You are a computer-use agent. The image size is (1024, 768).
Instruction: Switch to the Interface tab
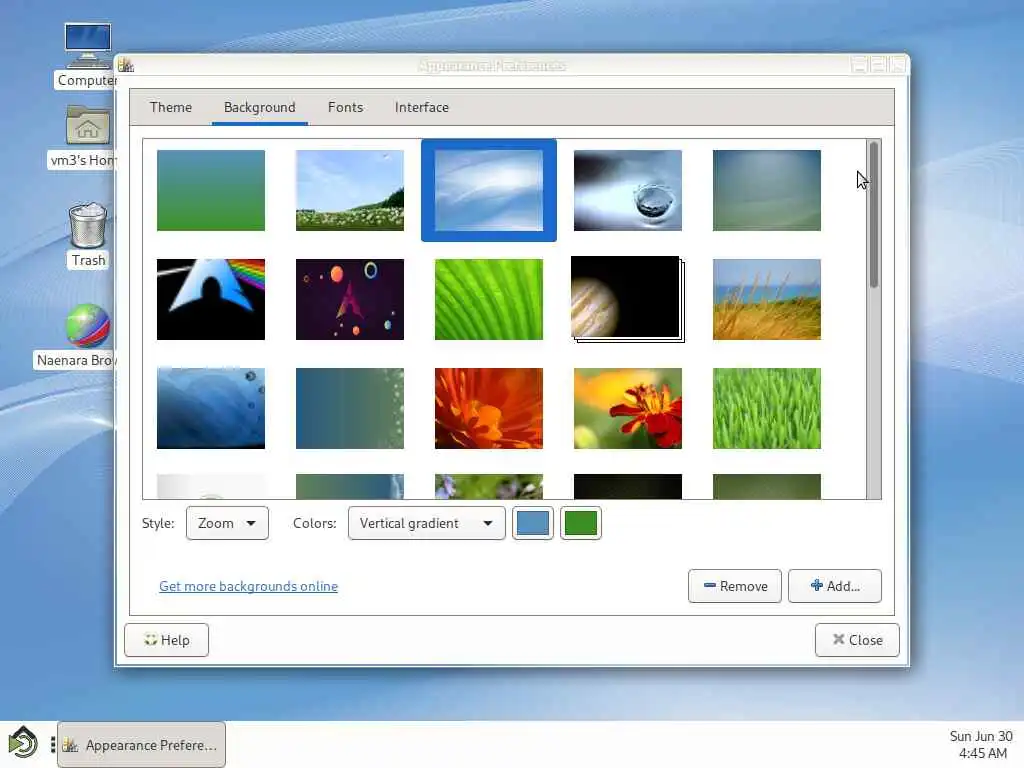click(x=421, y=107)
